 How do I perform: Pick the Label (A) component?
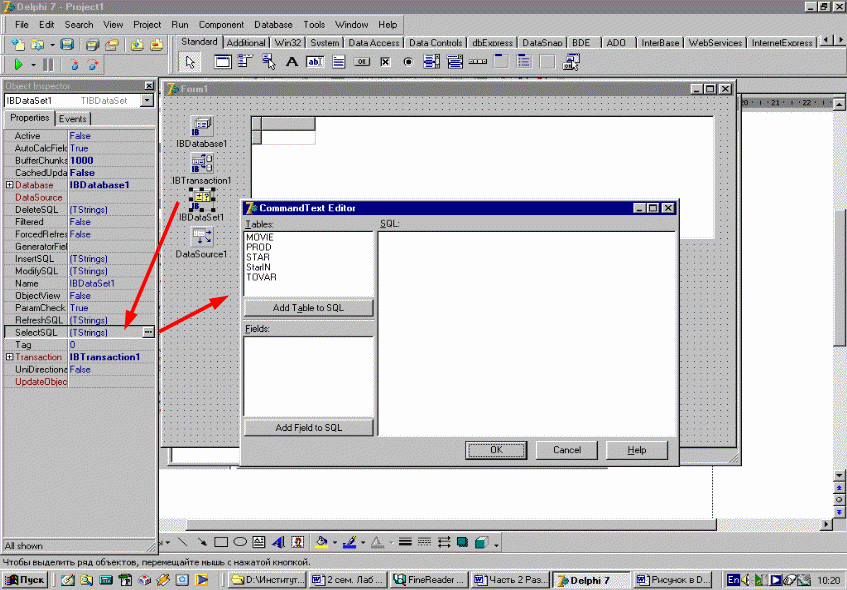pos(292,62)
